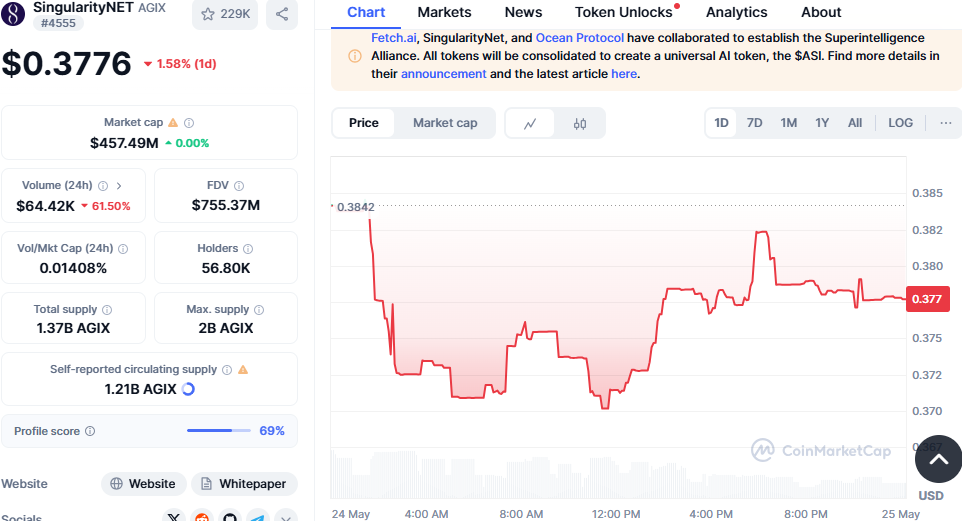
Task: Click the $755.37M FDV value
Action: coord(226,206)
